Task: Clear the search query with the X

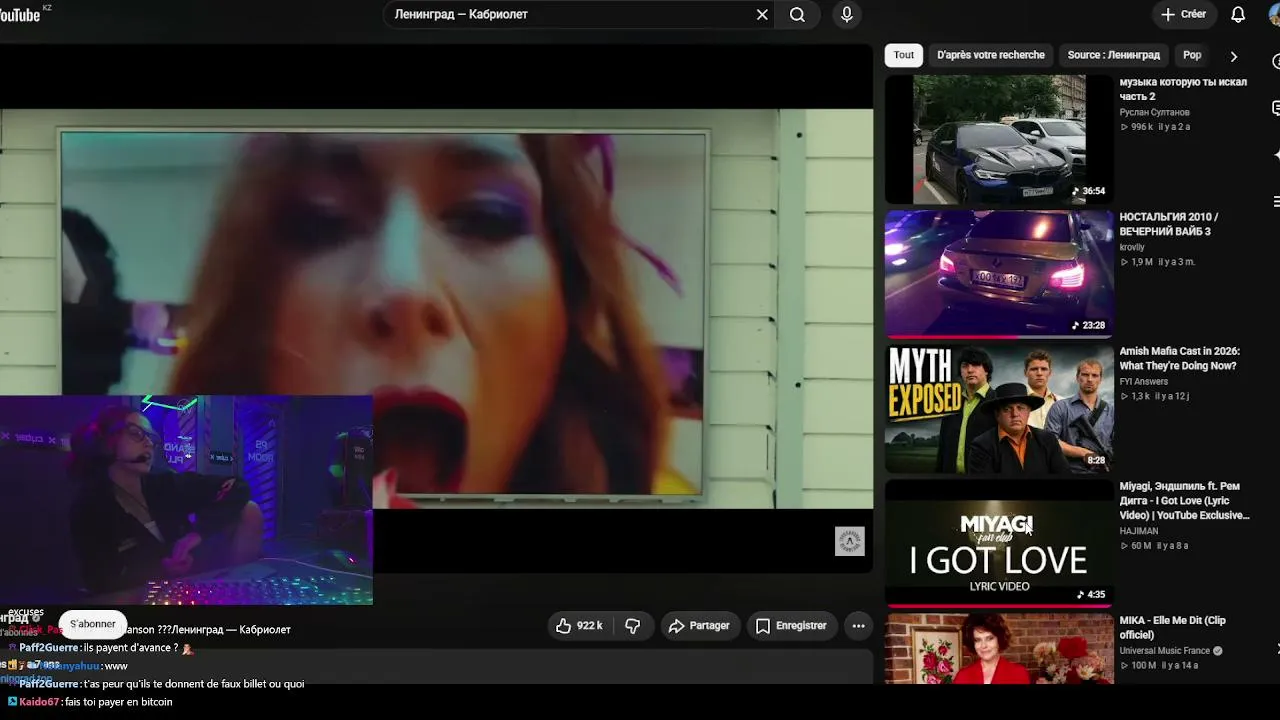Action: pyautogui.click(x=762, y=14)
